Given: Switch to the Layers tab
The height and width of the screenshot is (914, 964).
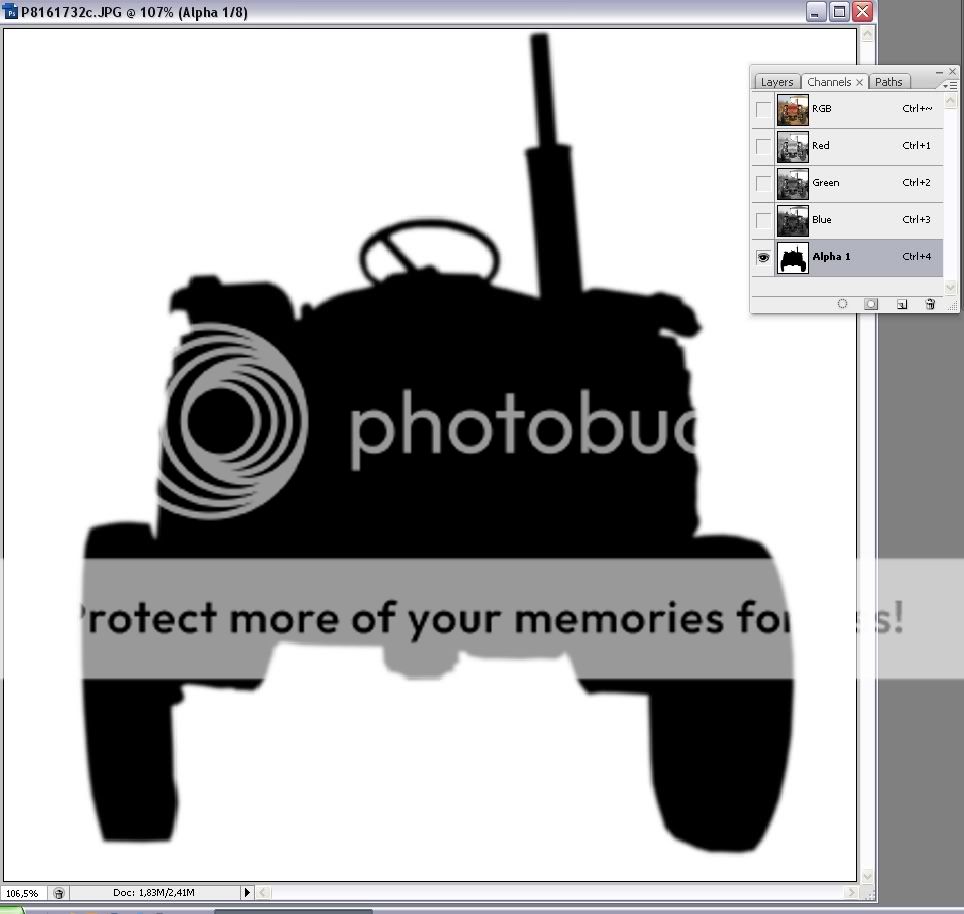Looking at the screenshot, I should (777, 82).
